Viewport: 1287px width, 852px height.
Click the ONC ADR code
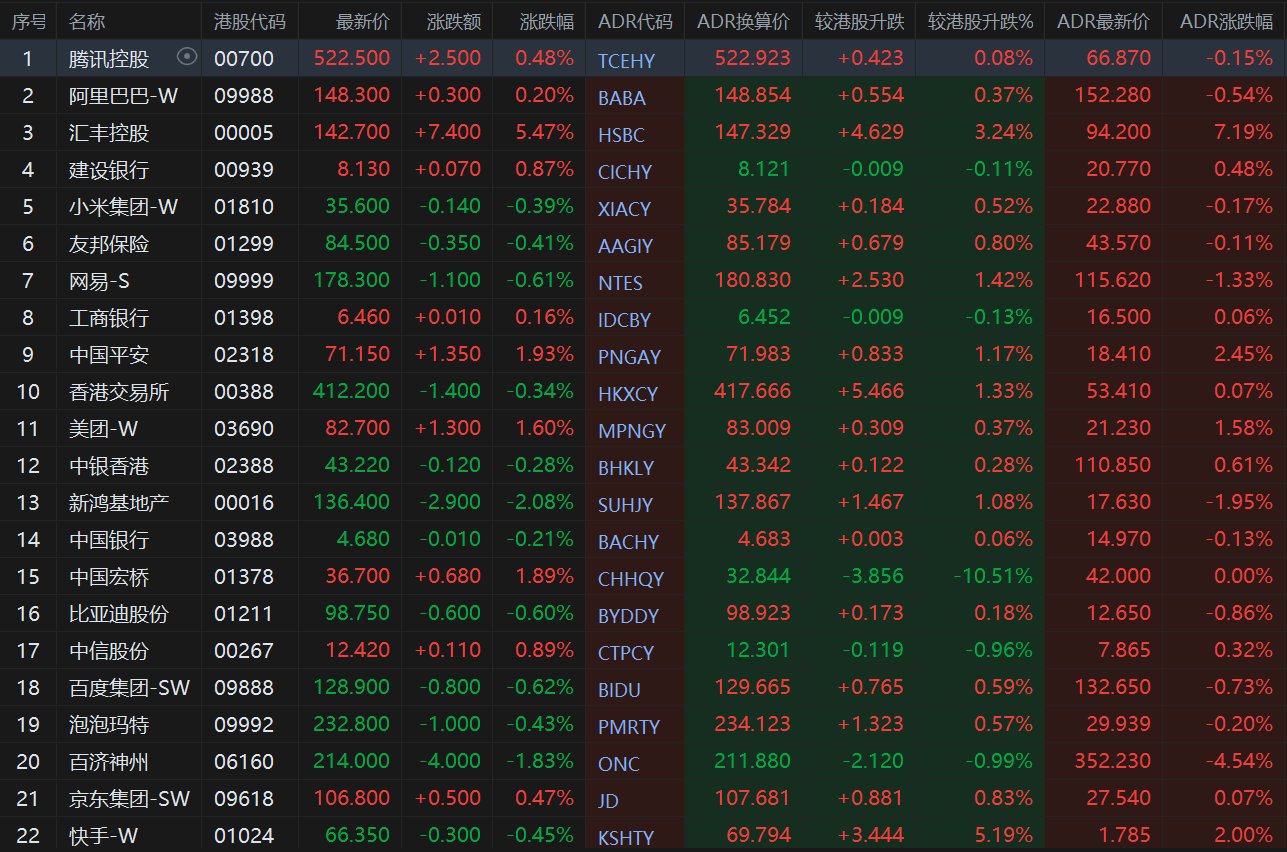(x=618, y=764)
